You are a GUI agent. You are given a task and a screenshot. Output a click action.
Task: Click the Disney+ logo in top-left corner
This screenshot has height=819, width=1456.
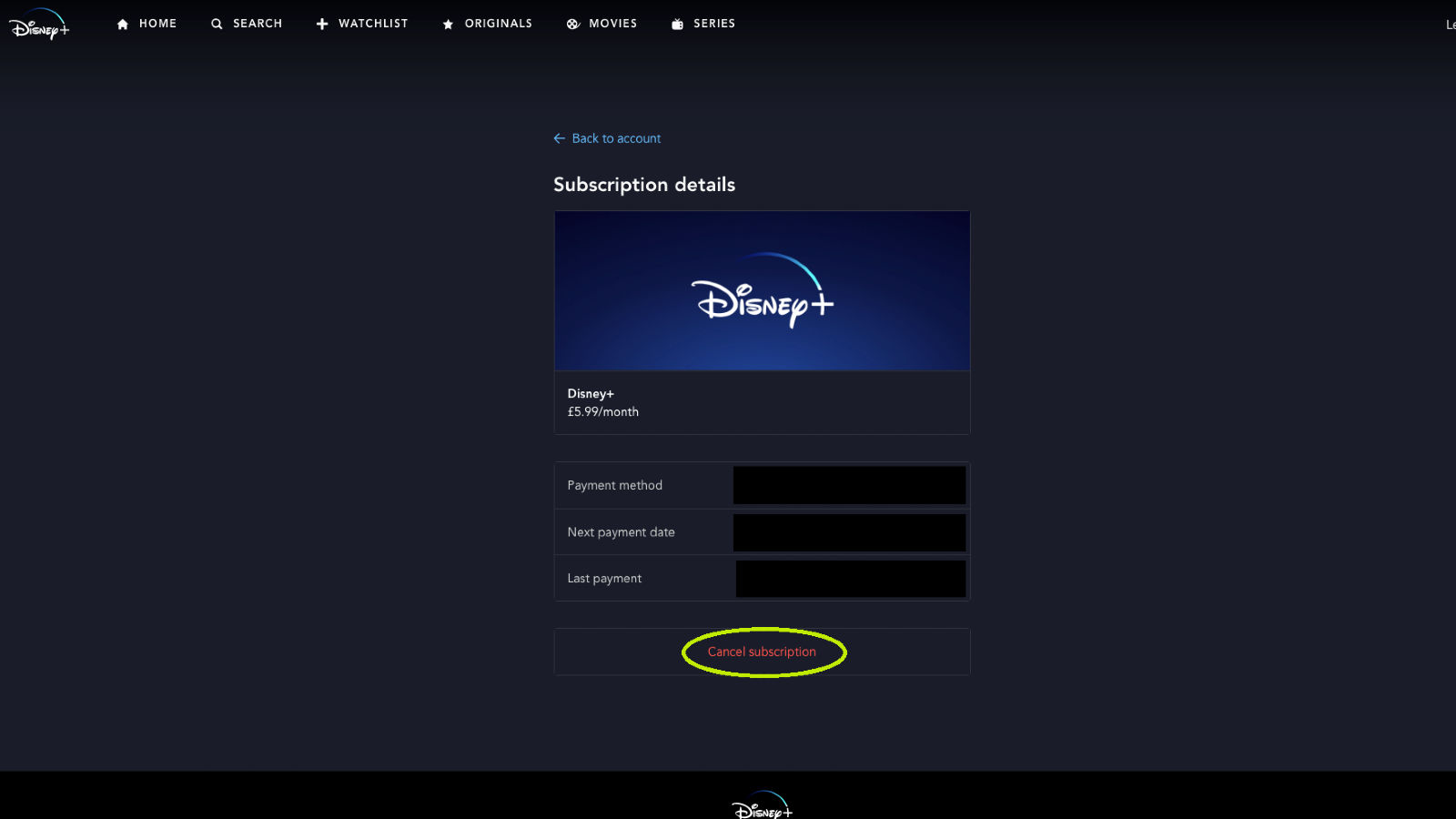38,25
